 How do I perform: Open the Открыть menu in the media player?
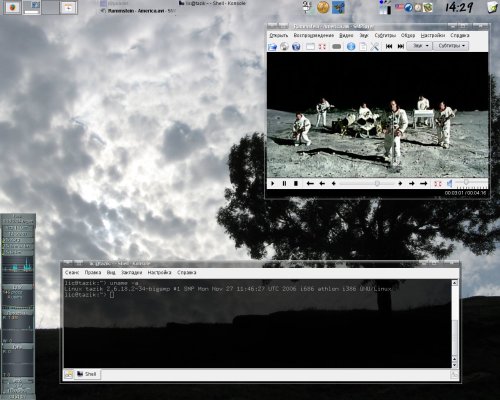278,35
